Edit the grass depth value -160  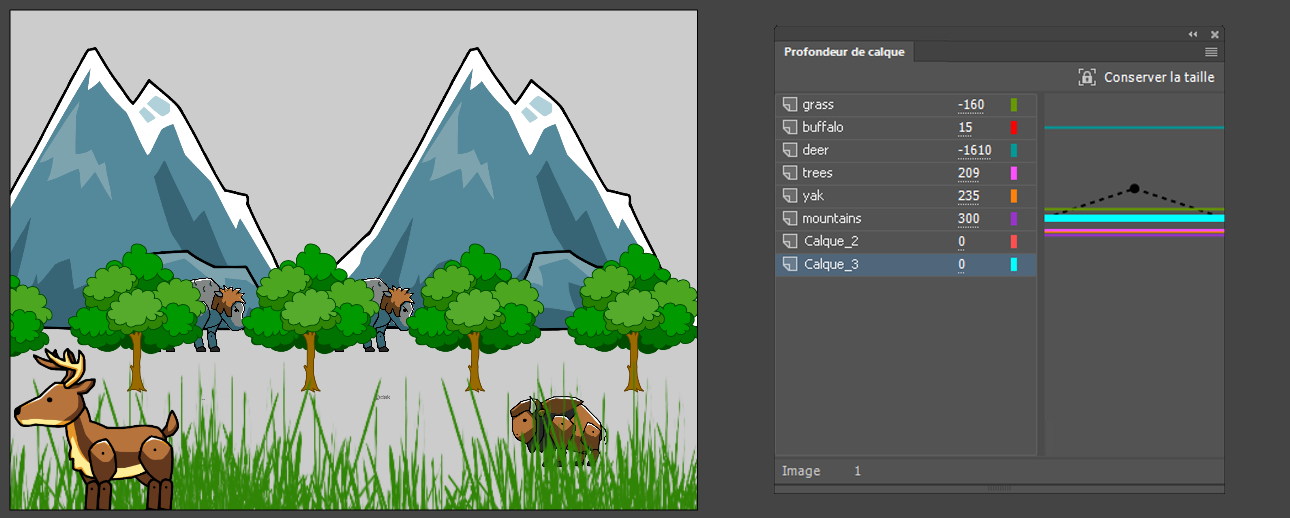(971, 104)
